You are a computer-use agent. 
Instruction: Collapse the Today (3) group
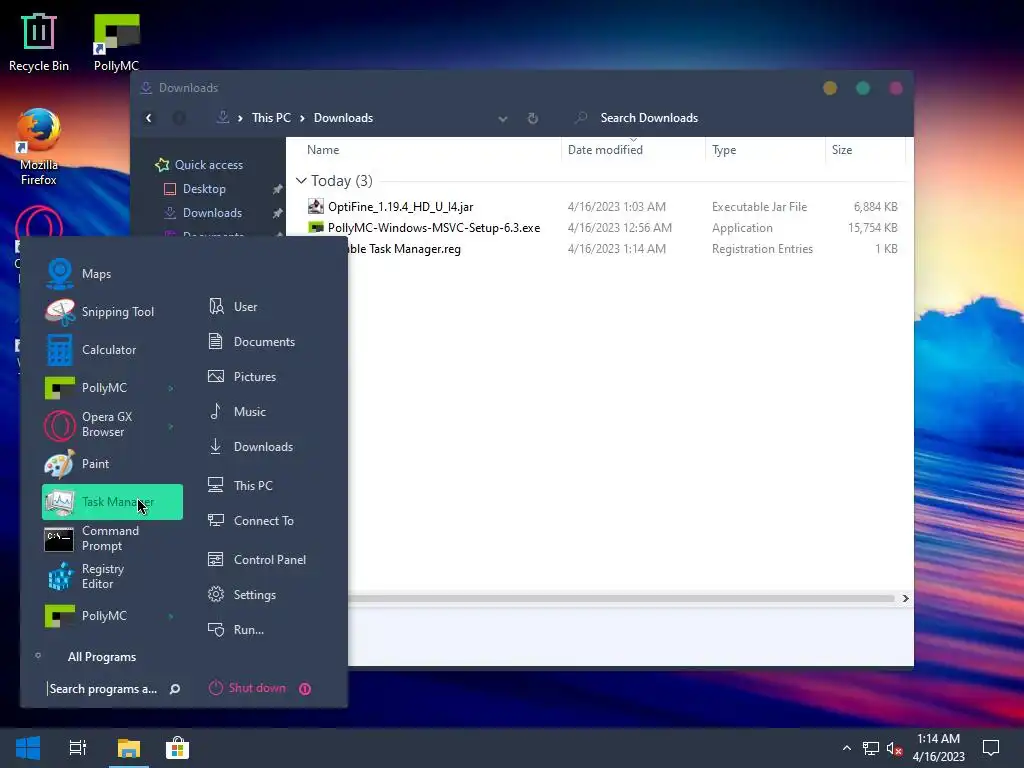(301, 181)
